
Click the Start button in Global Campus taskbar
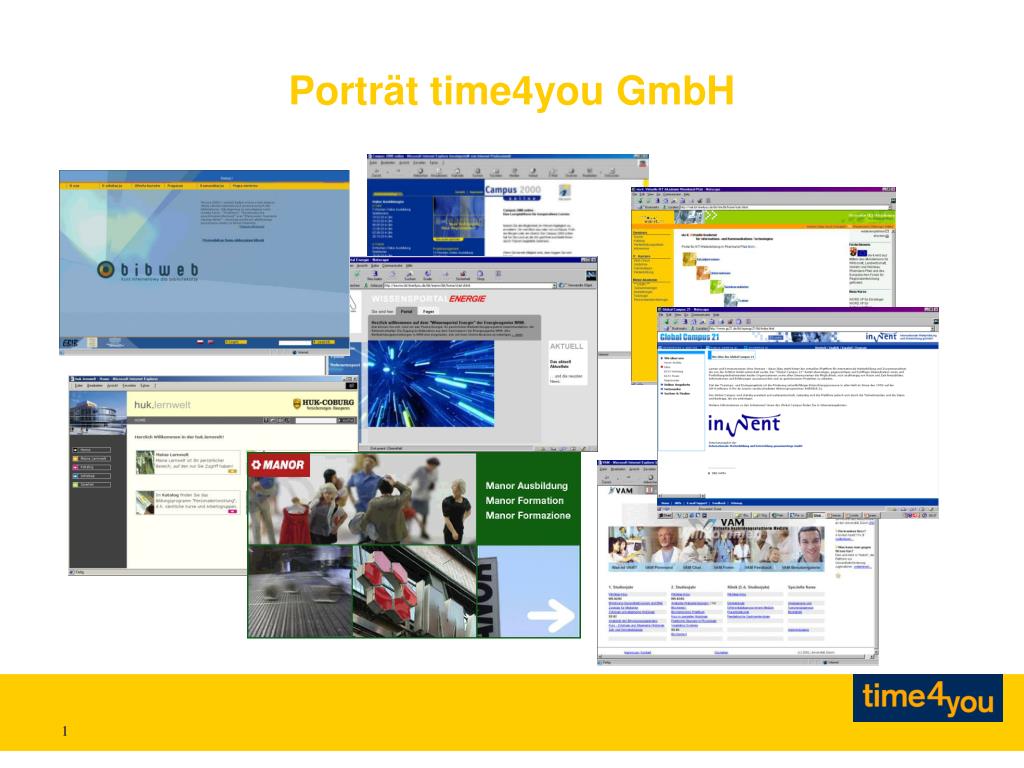click(665, 515)
